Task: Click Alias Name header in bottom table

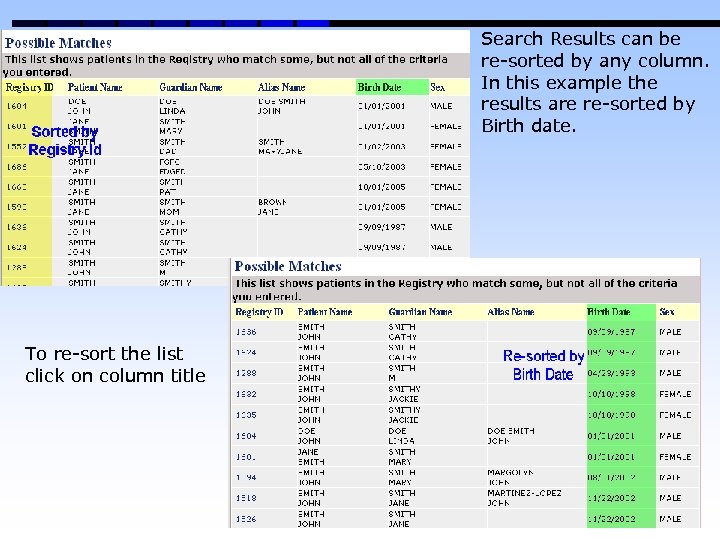Action: click(511, 312)
